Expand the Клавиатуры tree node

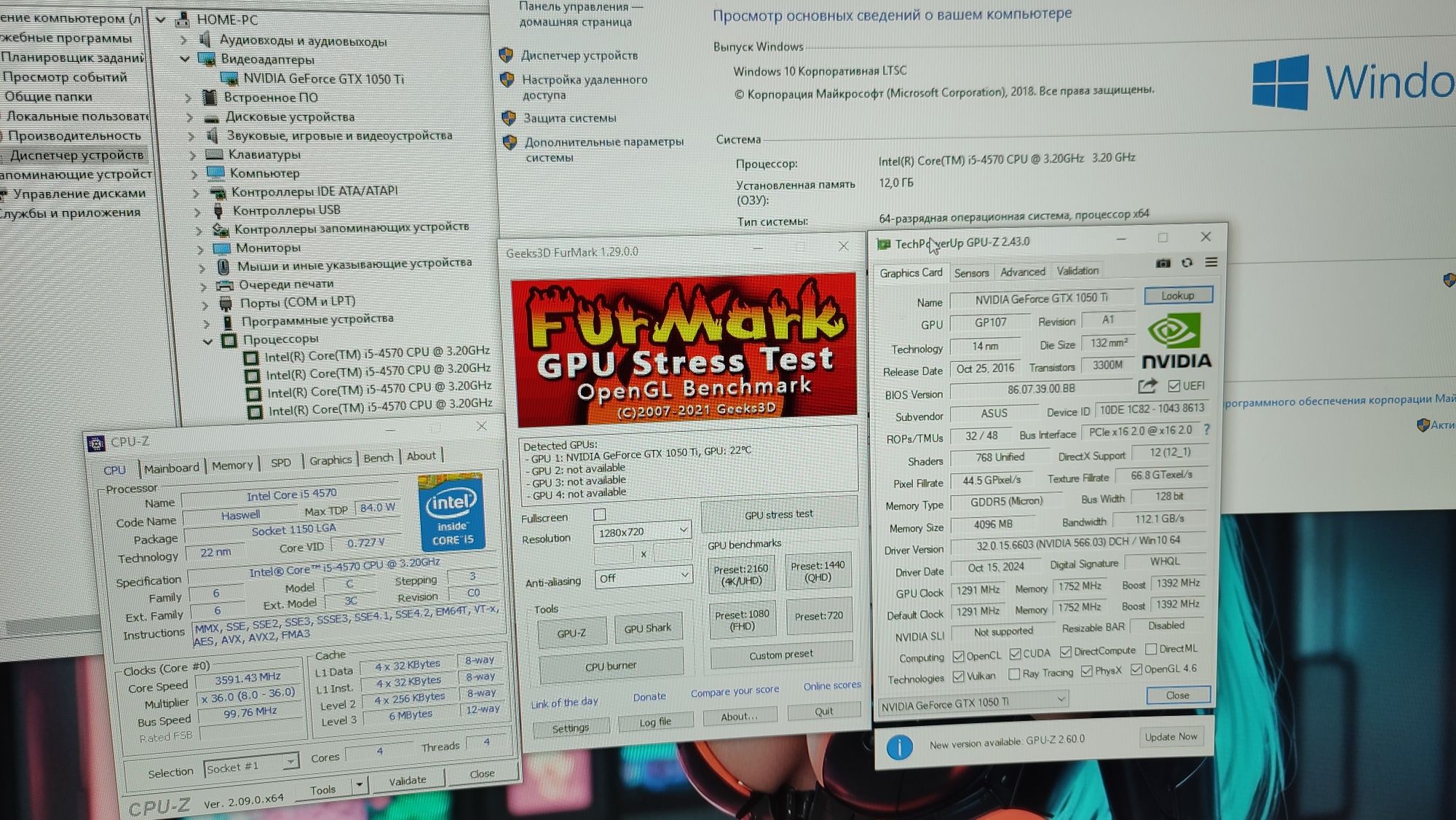pyautogui.click(x=193, y=155)
